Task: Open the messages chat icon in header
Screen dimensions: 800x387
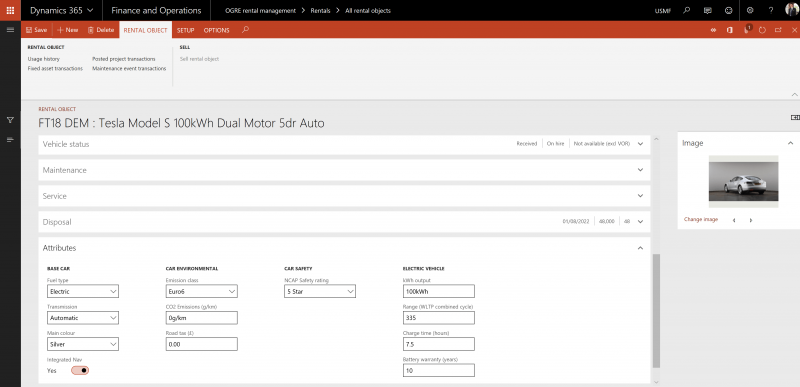Action: pos(708,10)
